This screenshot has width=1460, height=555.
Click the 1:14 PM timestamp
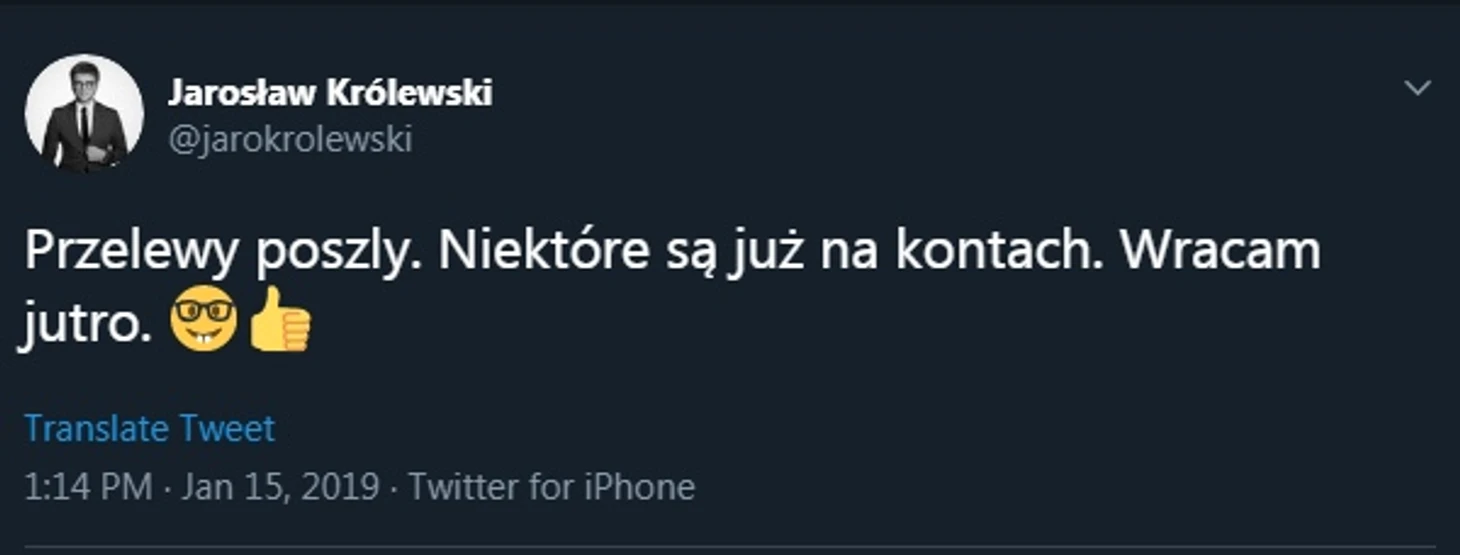coord(88,487)
